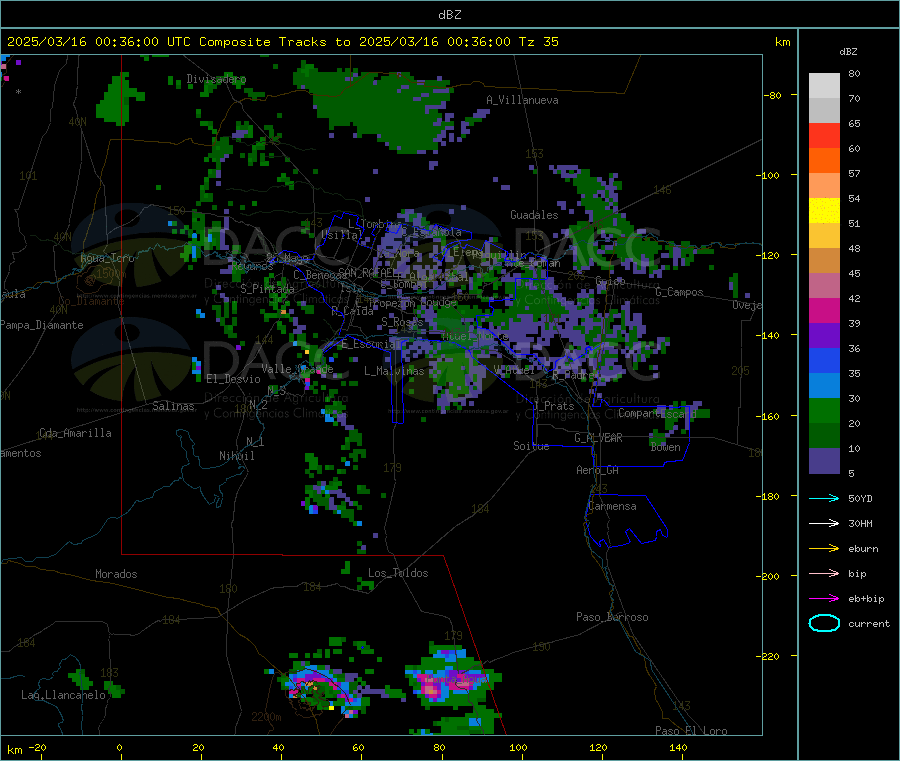Click the A_Villanueva map label
900x761 pixels.
[522, 100]
